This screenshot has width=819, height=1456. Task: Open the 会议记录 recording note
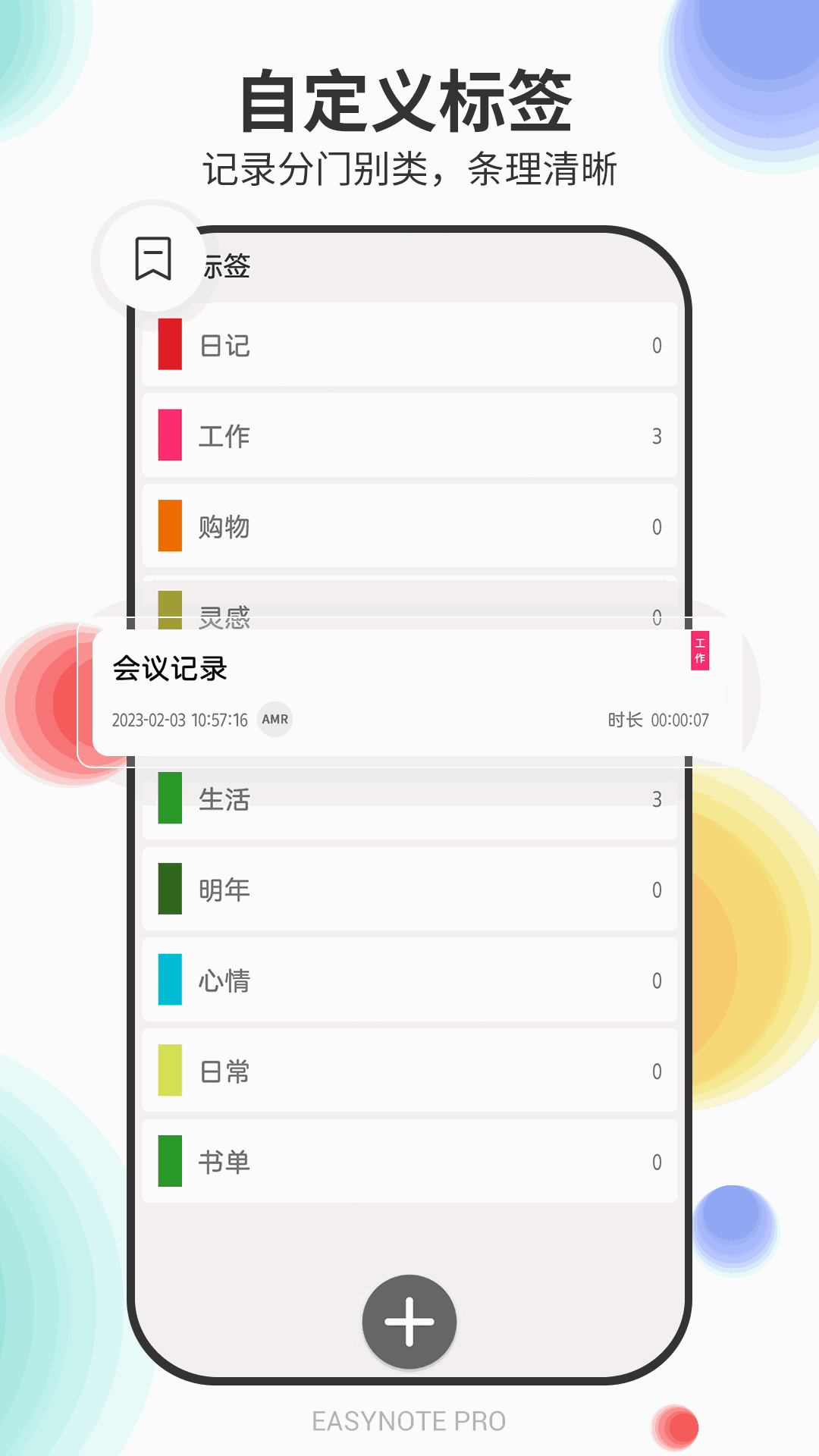tap(409, 692)
